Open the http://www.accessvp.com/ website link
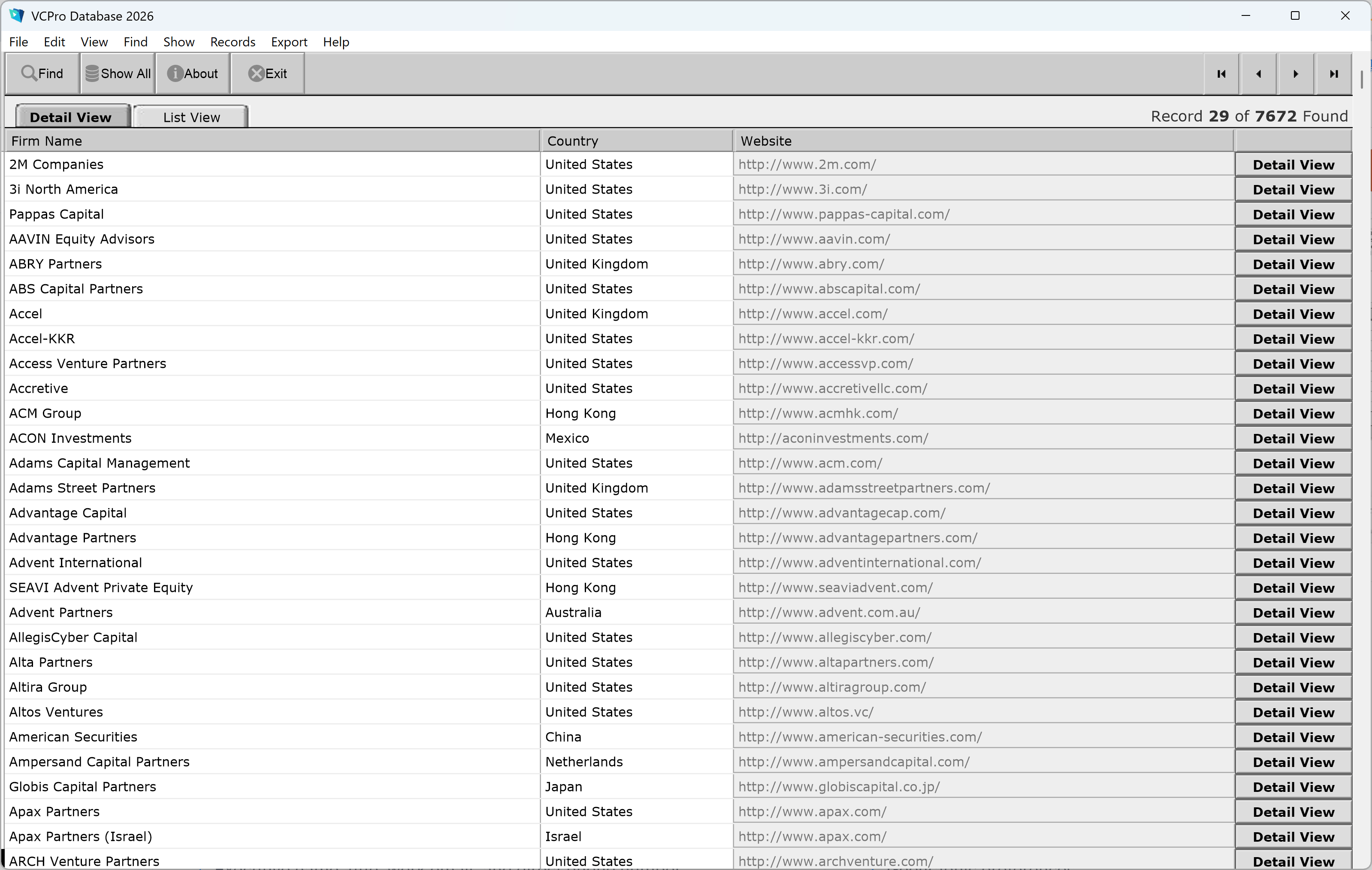Viewport: 1372px width, 870px height. [x=825, y=363]
